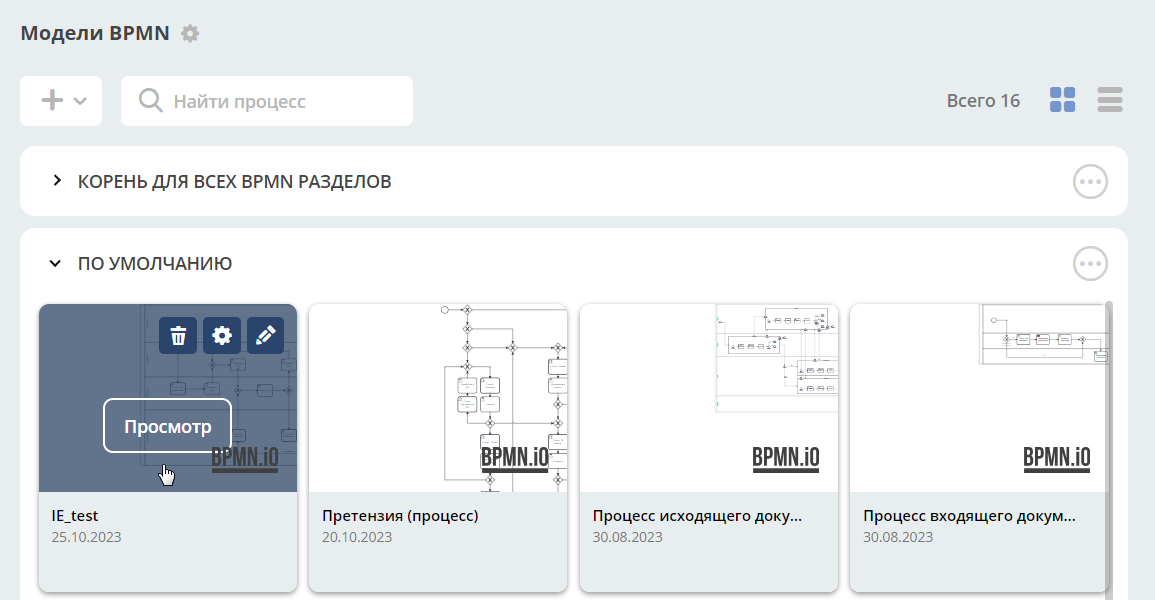Expand КОРЕНЬ ДЛЯ ВСЕХ BPMN РАЗДЕЛОВ section

pyautogui.click(x=57, y=180)
